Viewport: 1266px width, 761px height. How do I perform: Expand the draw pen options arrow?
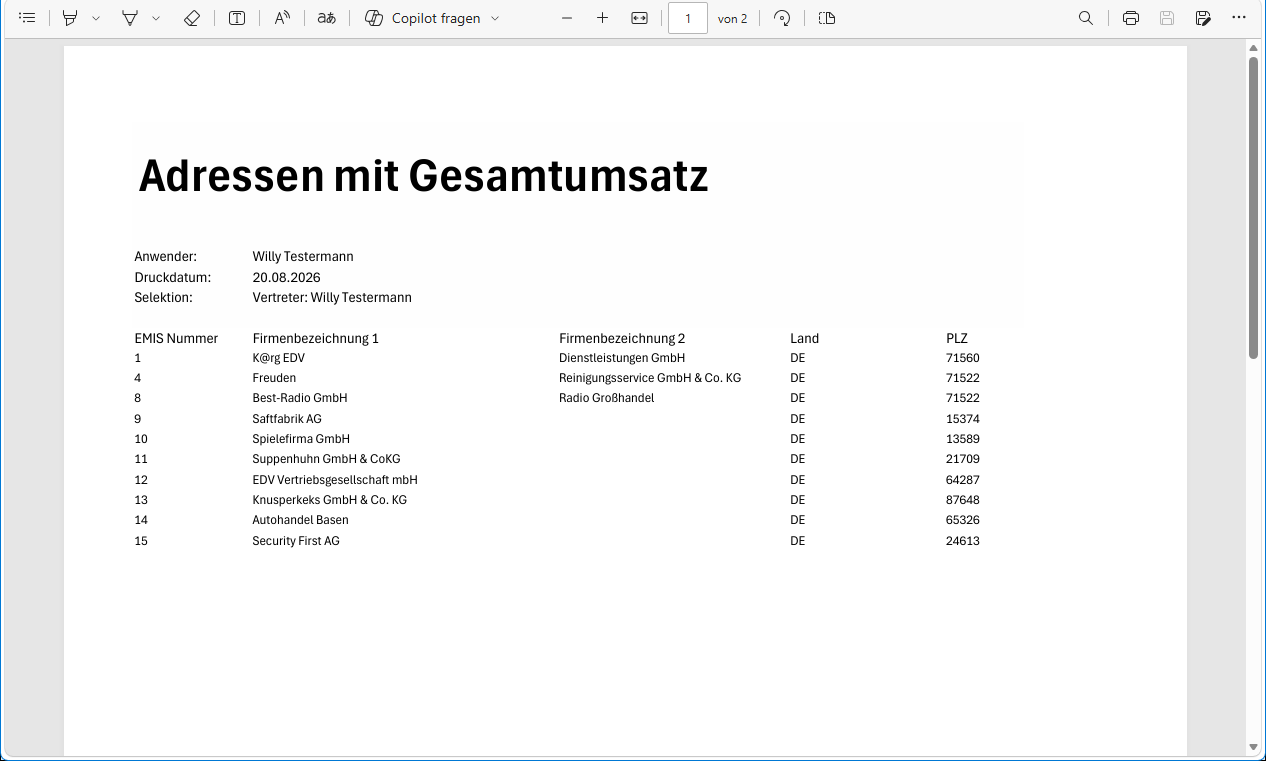[x=156, y=18]
